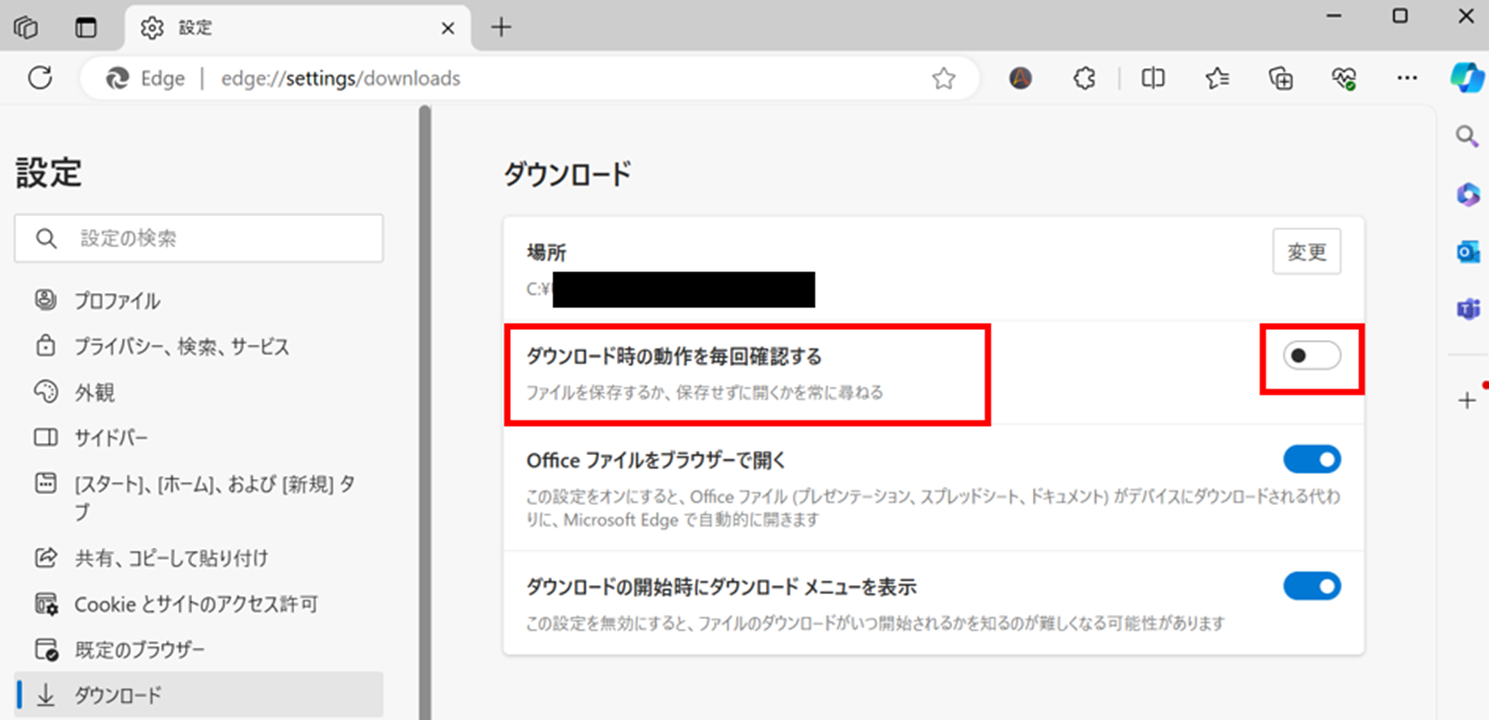Open [スタート]、[ホーム]、および [新規] タブ settings
This screenshot has width=1489, height=720.
(199, 497)
